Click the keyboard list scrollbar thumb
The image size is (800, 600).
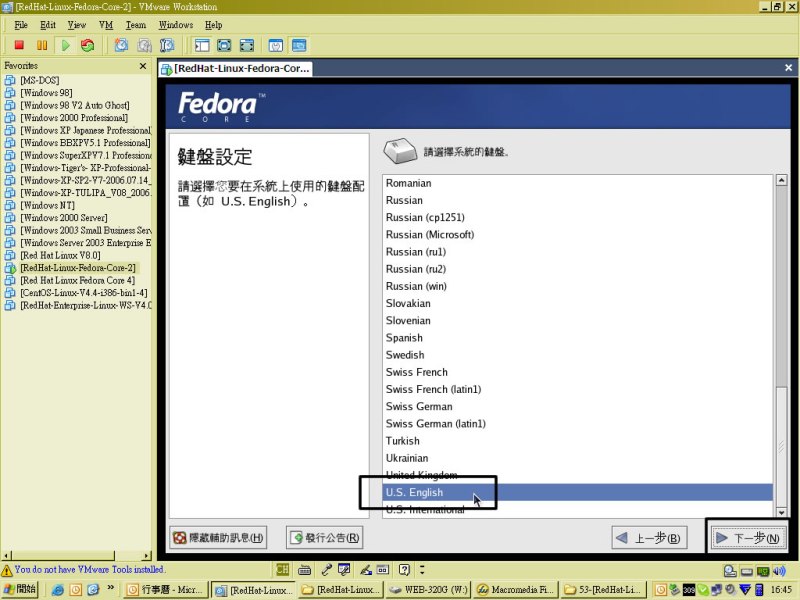tap(781, 446)
